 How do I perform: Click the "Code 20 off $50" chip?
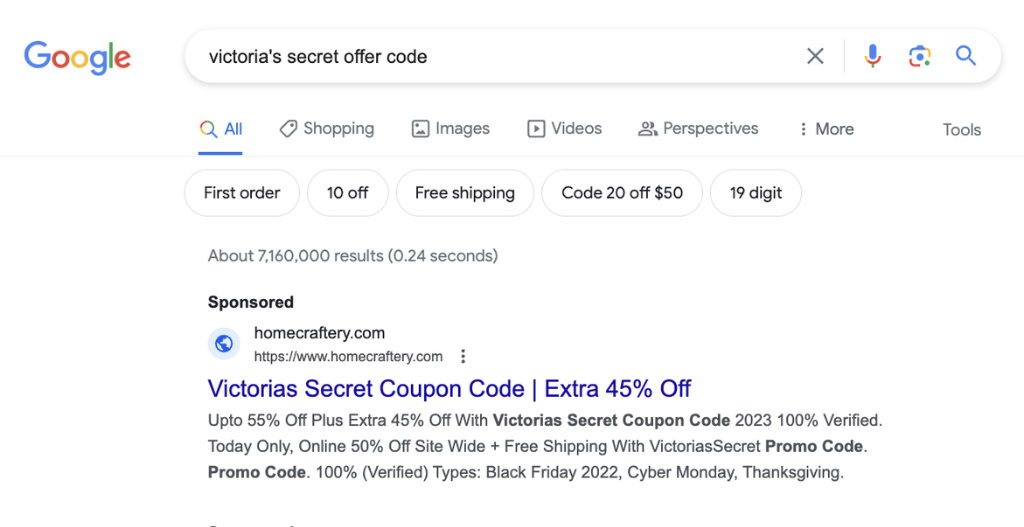tap(622, 193)
